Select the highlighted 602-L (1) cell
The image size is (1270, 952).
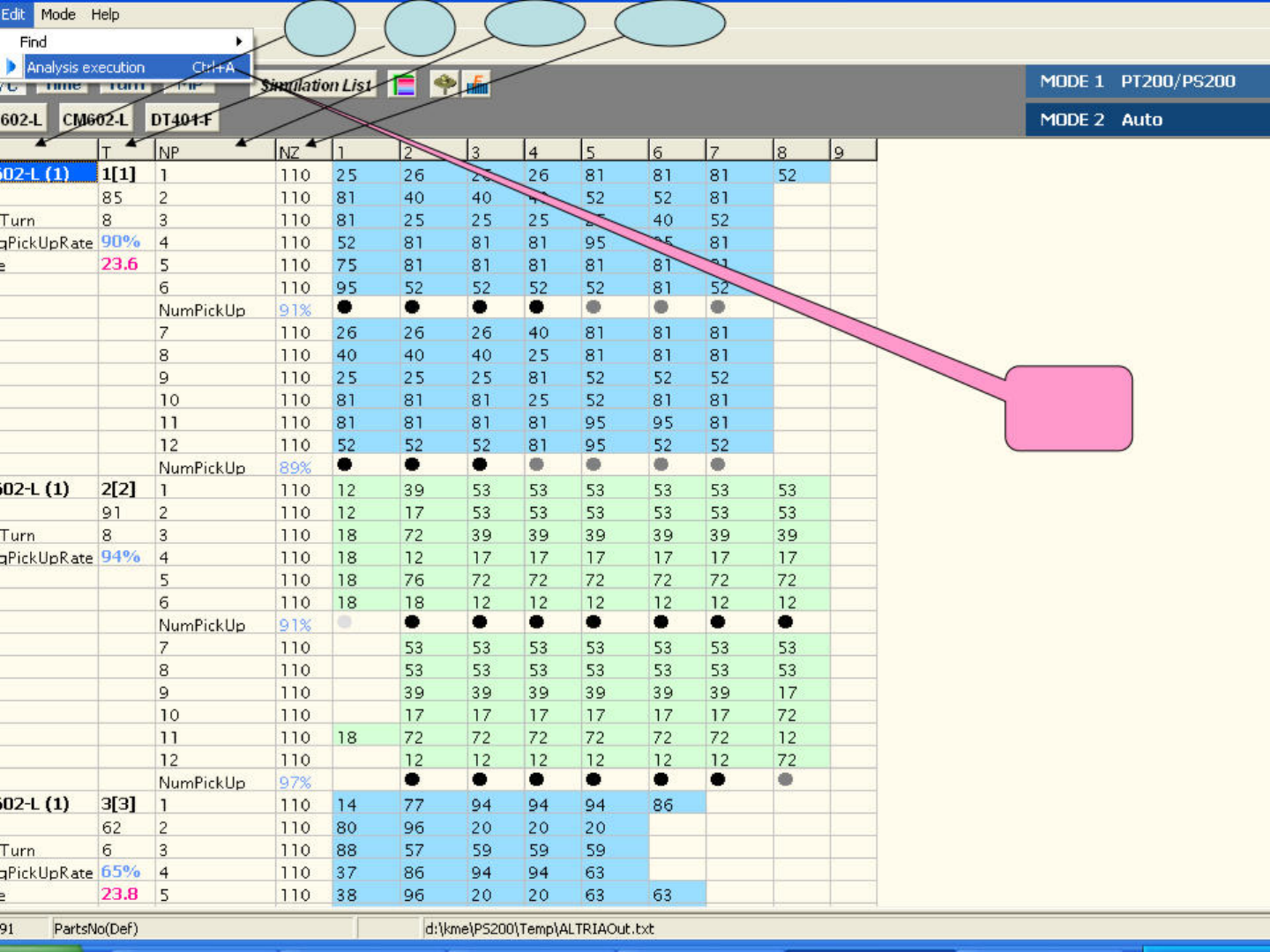click(48, 173)
